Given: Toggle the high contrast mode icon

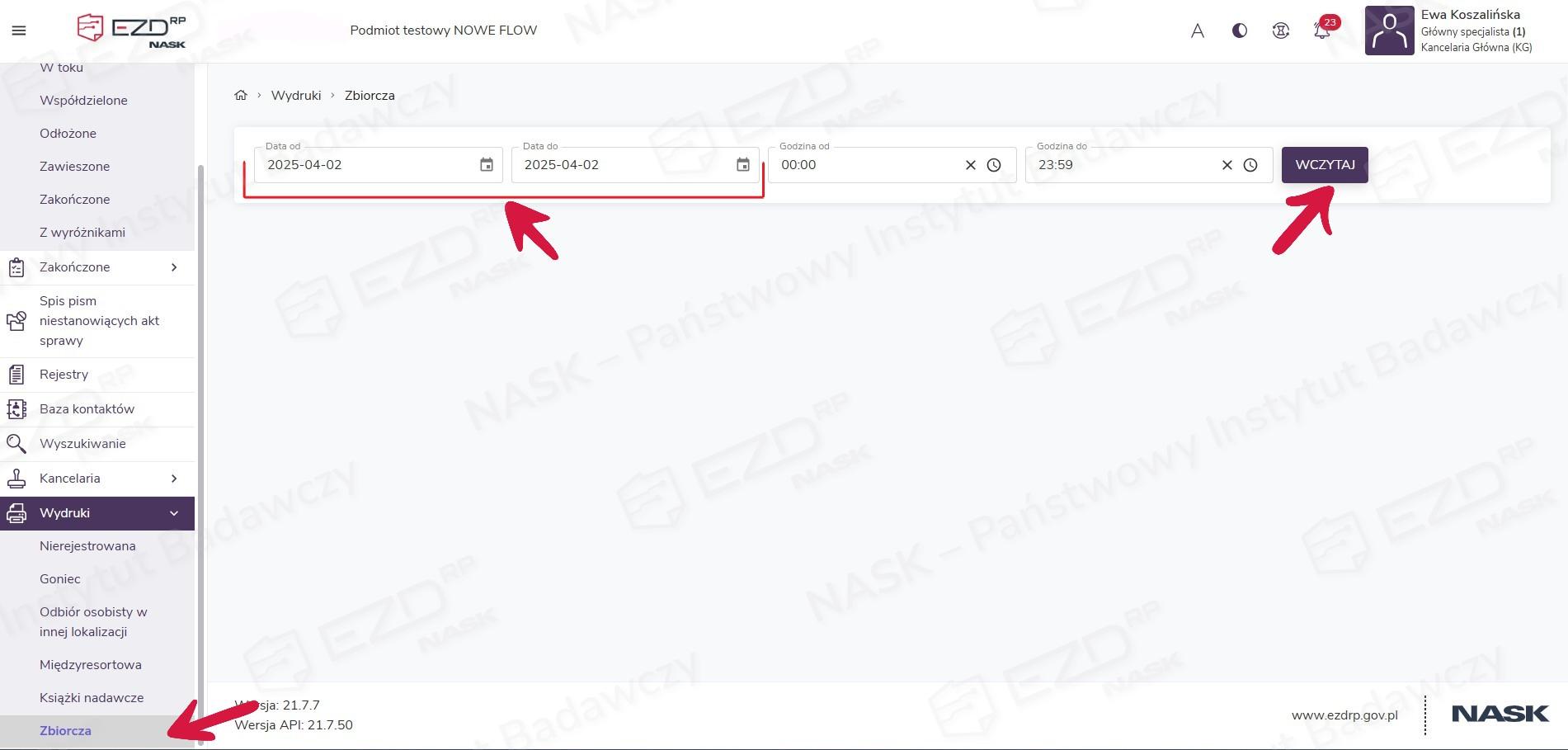Looking at the screenshot, I should tap(1239, 31).
